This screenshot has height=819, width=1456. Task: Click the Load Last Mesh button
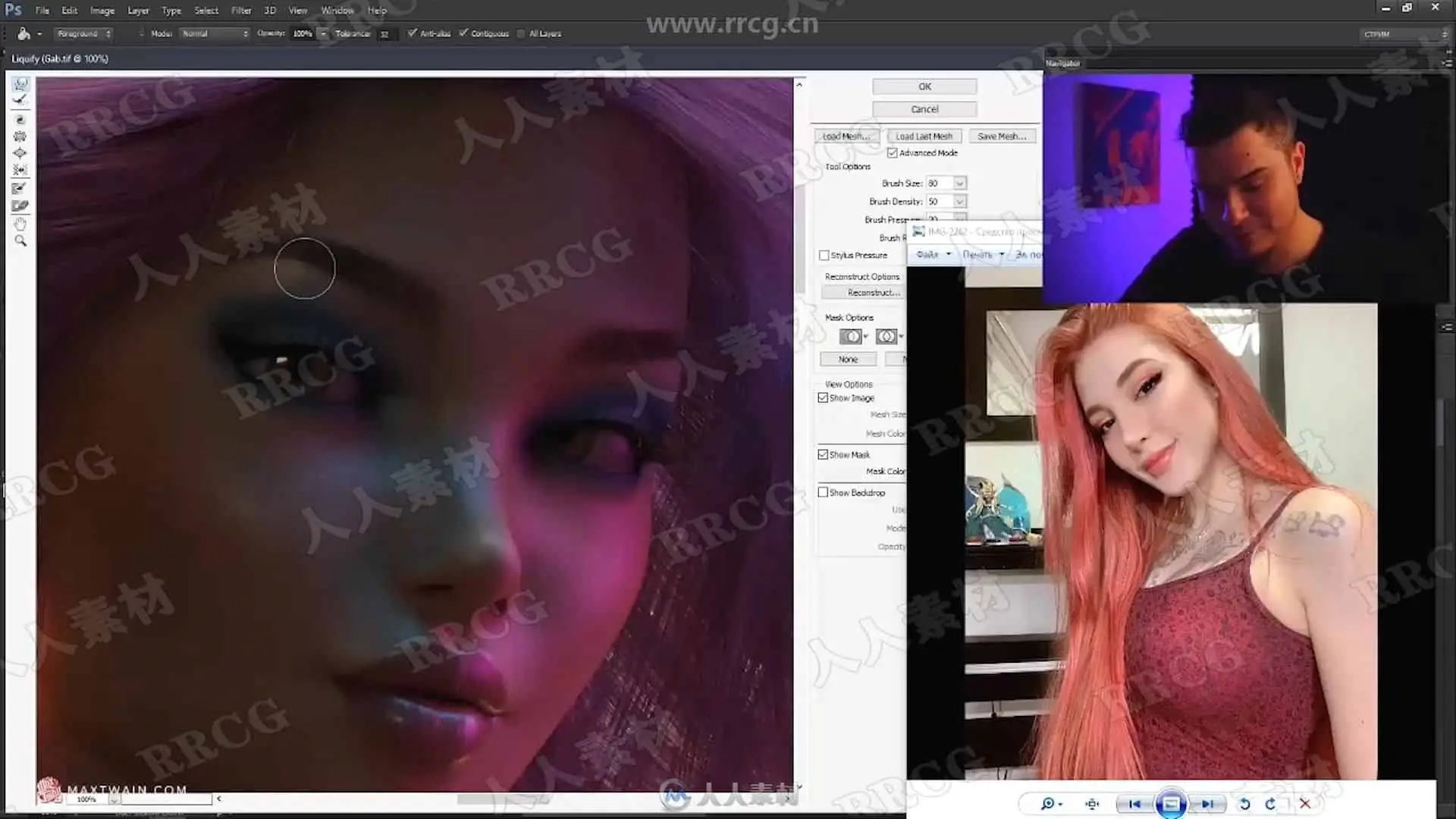[924, 136]
